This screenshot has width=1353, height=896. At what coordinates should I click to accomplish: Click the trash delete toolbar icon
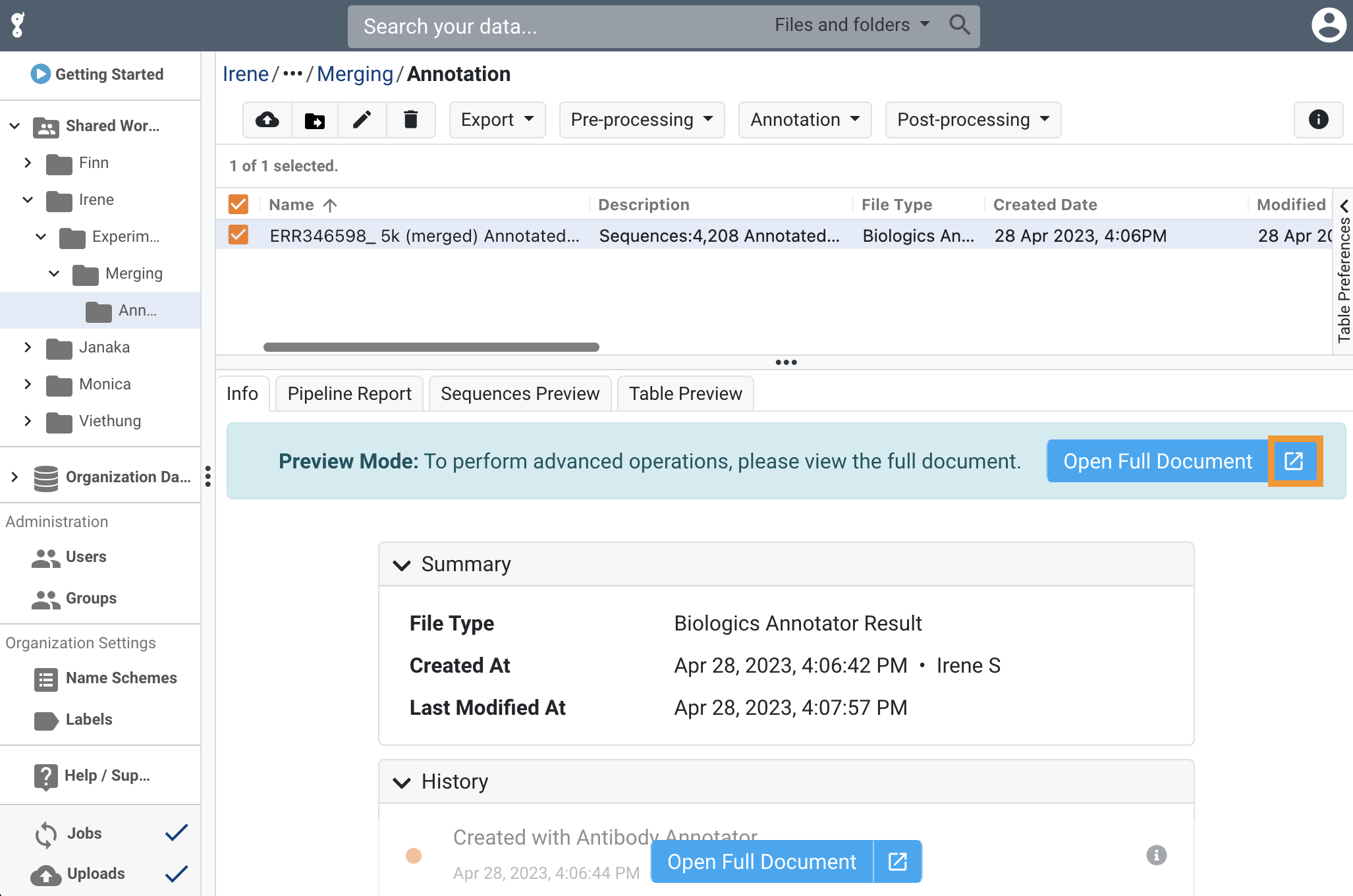(410, 120)
